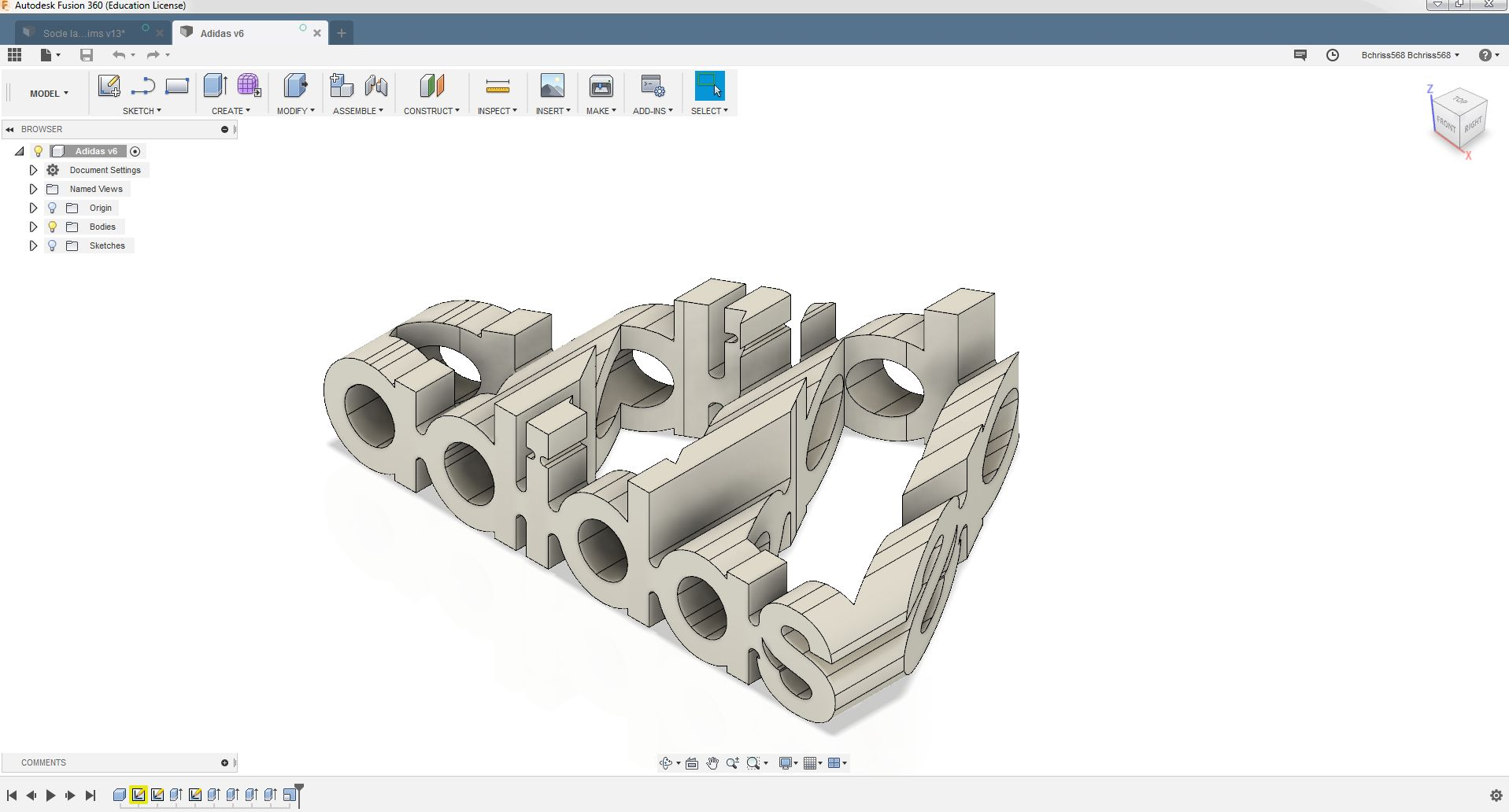The width and height of the screenshot is (1509, 812).
Task: Expand the Document Settings node
Action: (x=33, y=170)
